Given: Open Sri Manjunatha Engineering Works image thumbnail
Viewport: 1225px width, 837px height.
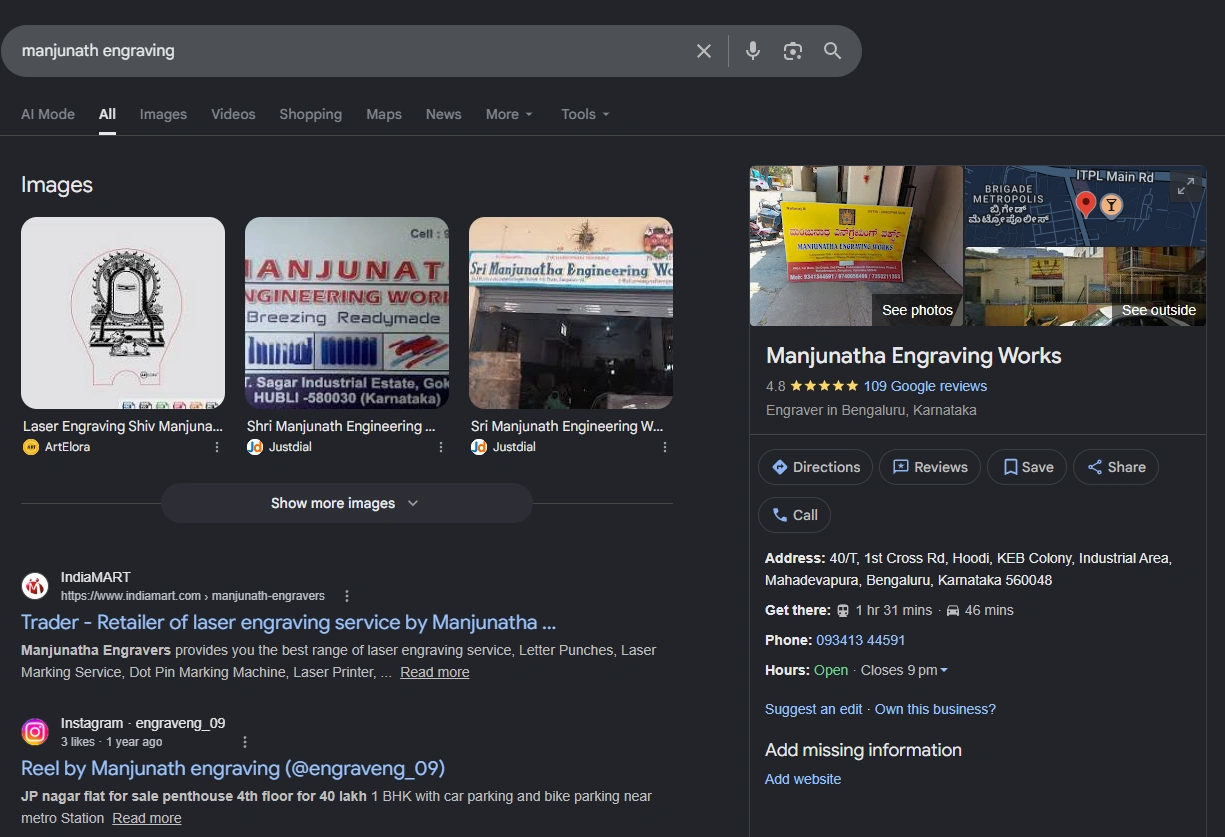Looking at the screenshot, I should click(x=571, y=313).
